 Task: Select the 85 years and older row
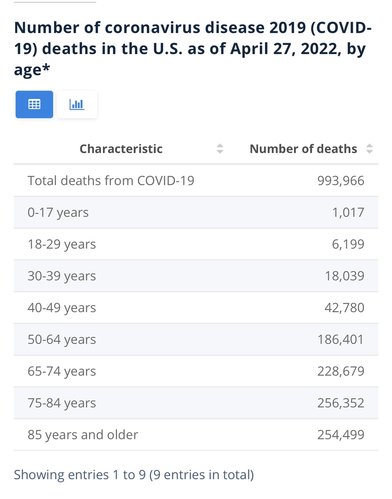[196, 435]
